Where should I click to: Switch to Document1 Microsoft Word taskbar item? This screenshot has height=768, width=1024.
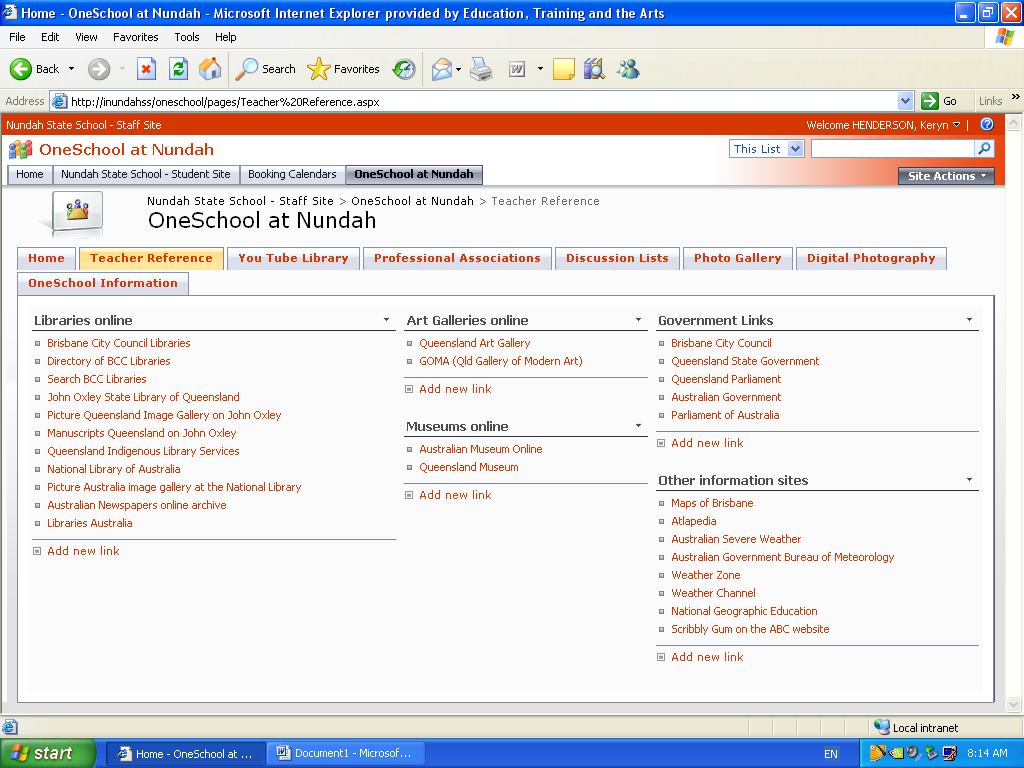coord(346,753)
